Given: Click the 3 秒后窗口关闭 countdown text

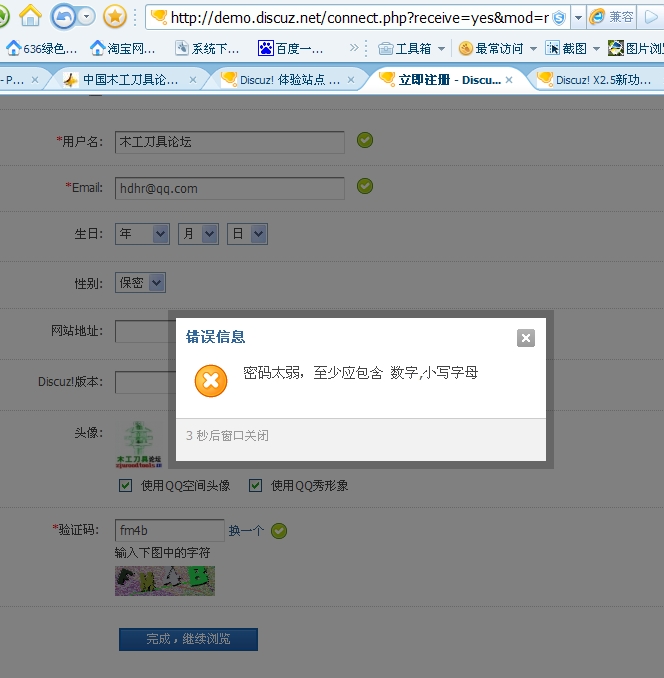Looking at the screenshot, I should (227, 435).
